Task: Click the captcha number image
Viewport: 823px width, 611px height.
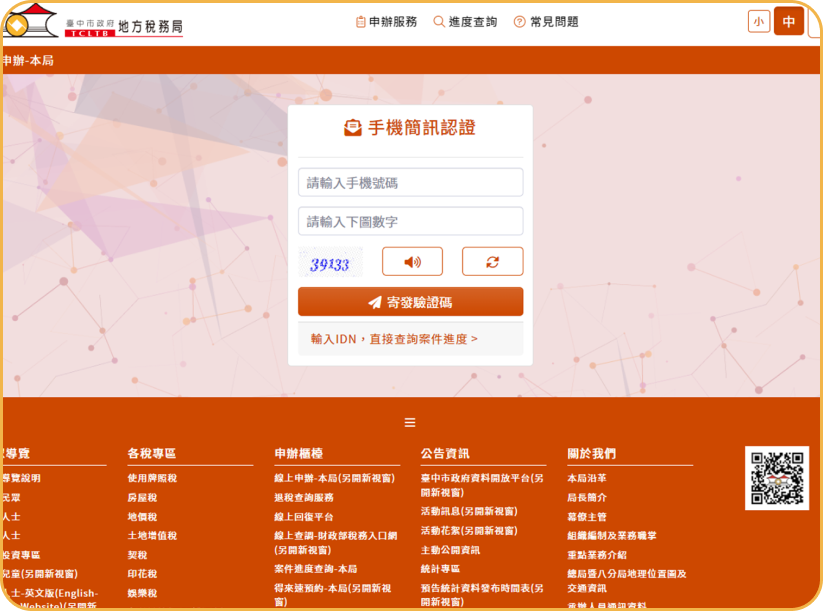Action: click(330, 264)
